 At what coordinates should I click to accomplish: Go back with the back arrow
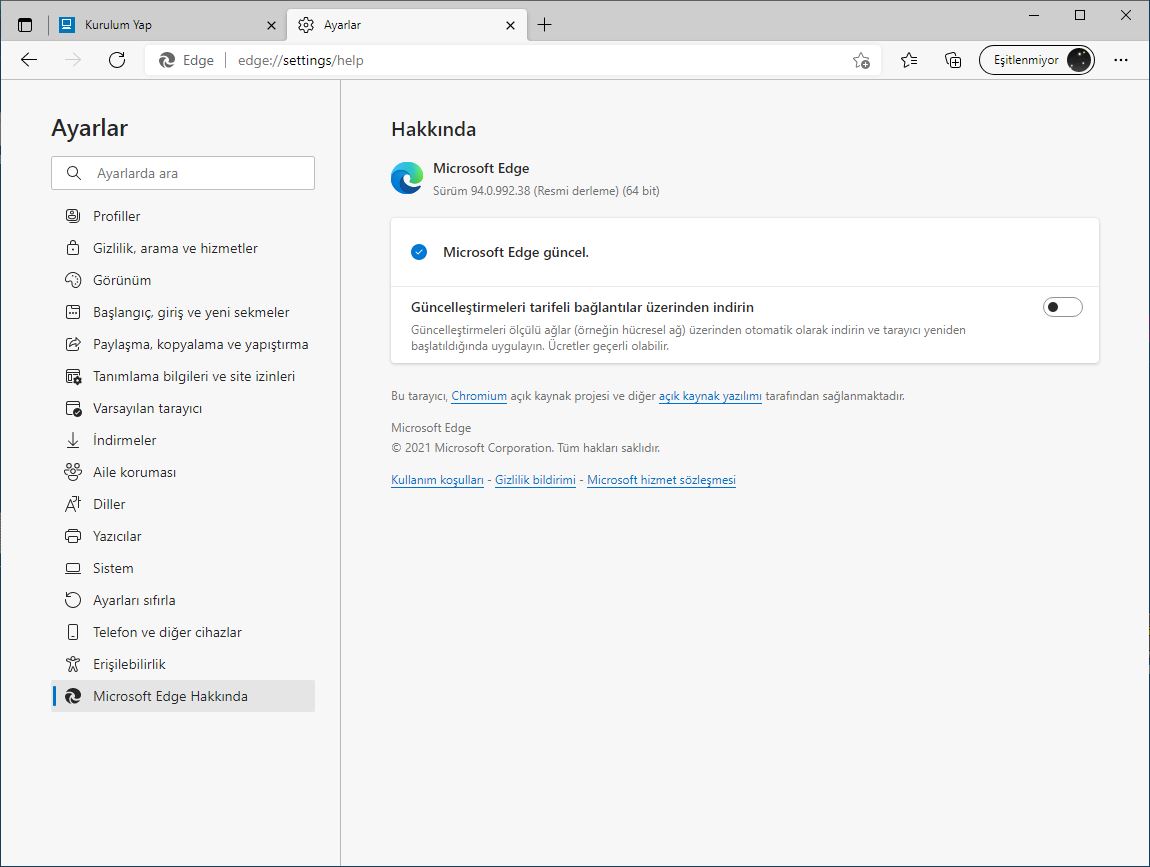pos(29,60)
